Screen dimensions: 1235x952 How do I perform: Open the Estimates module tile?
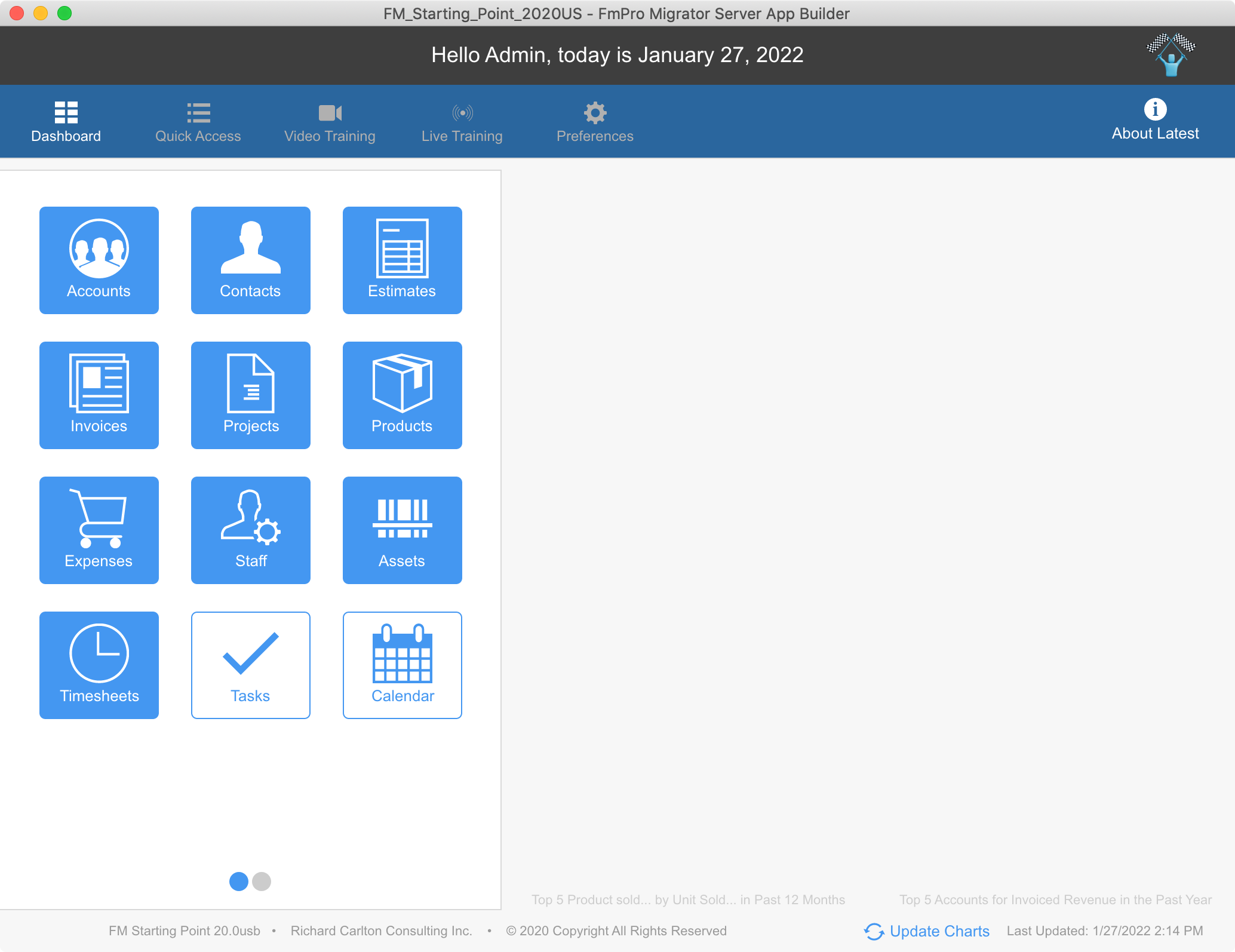point(402,260)
